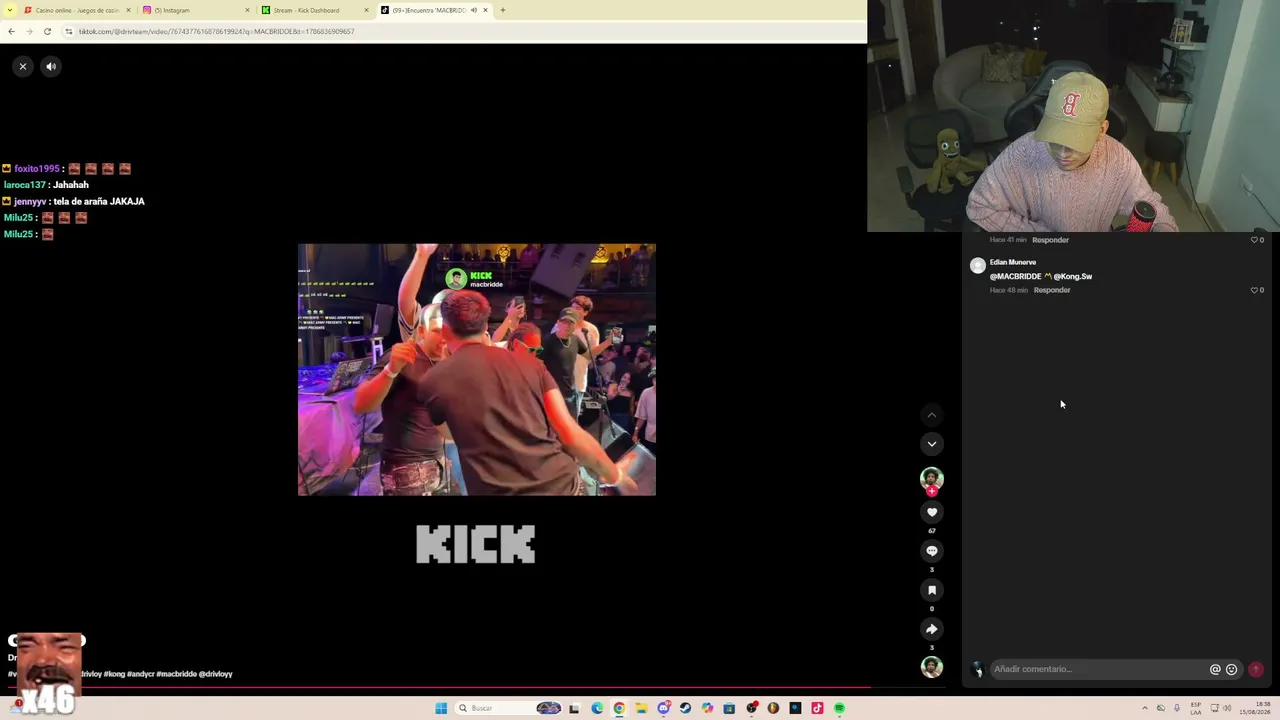
Task: Reply to Edian Munerve's comment
Action: [x=1052, y=290]
